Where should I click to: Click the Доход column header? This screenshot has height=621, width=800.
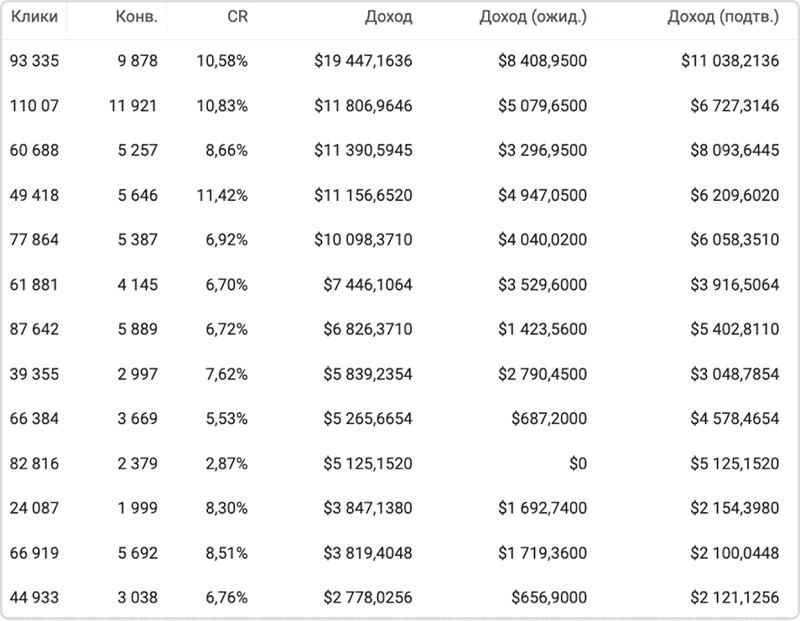(x=390, y=17)
